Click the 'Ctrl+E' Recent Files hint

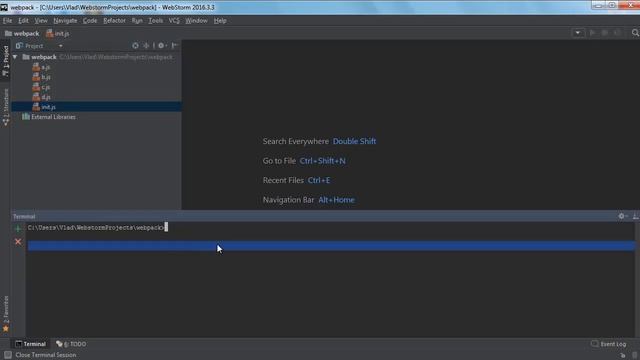[319, 180]
